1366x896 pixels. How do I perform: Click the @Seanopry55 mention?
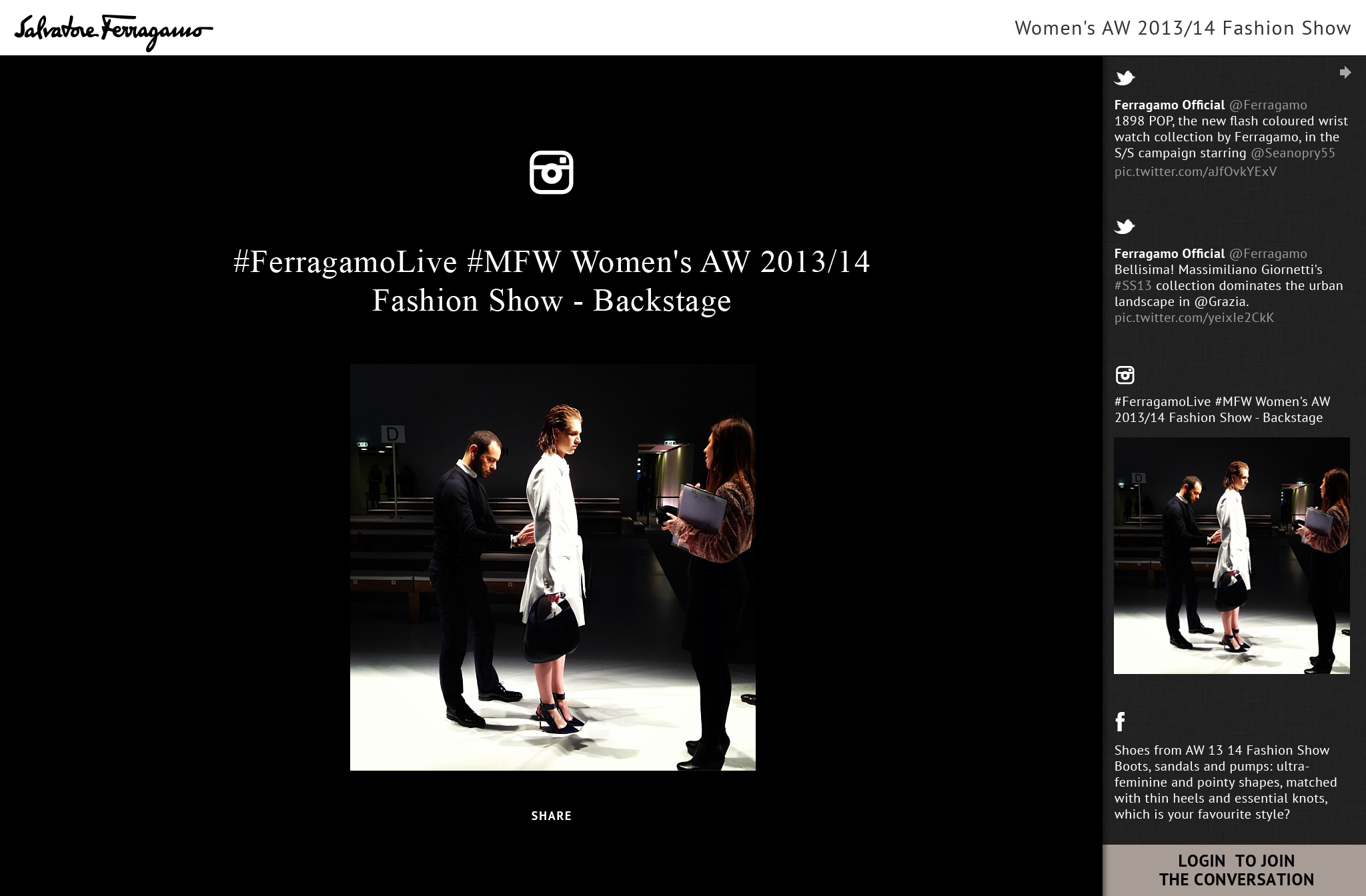1293,153
